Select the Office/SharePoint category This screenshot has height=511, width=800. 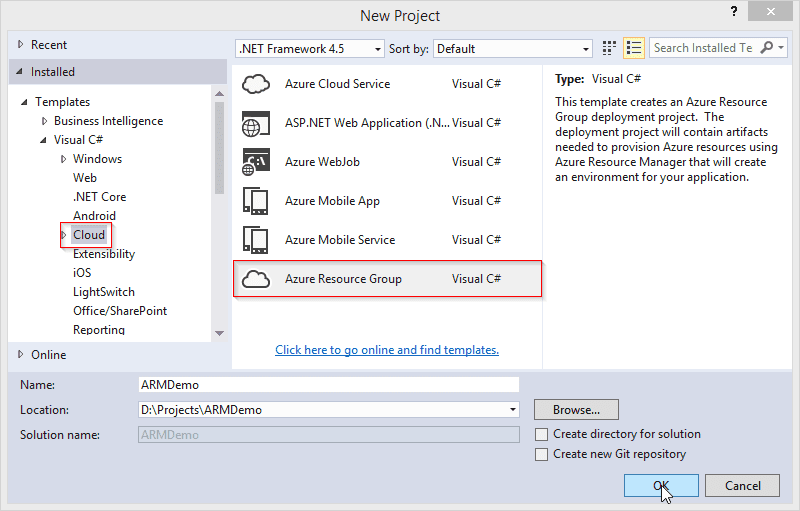(x=120, y=311)
